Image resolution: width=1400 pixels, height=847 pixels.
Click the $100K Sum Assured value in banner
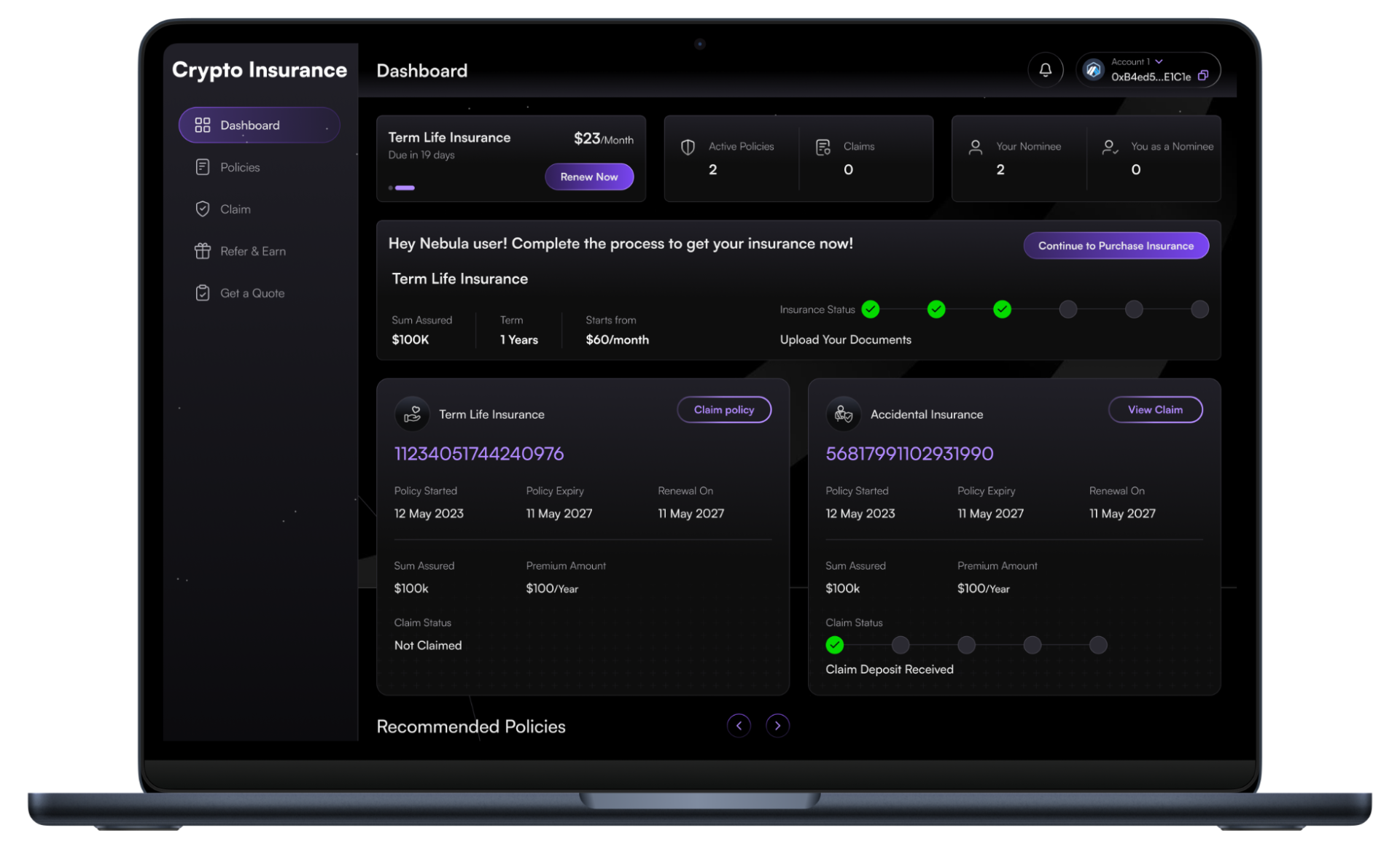411,339
